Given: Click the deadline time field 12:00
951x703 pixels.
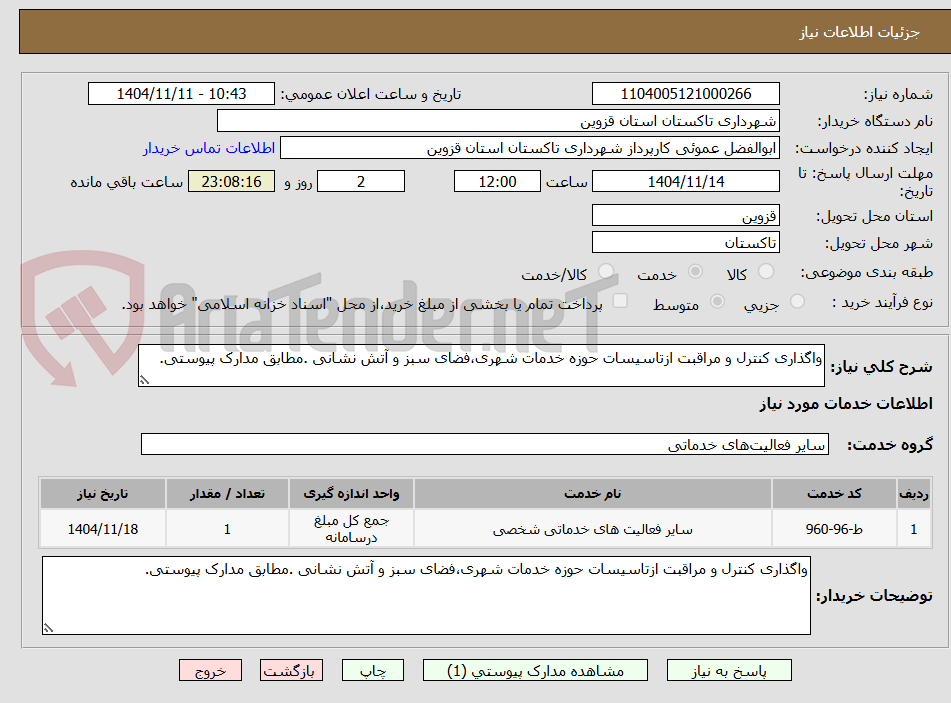Looking at the screenshot, I should click(x=497, y=181).
